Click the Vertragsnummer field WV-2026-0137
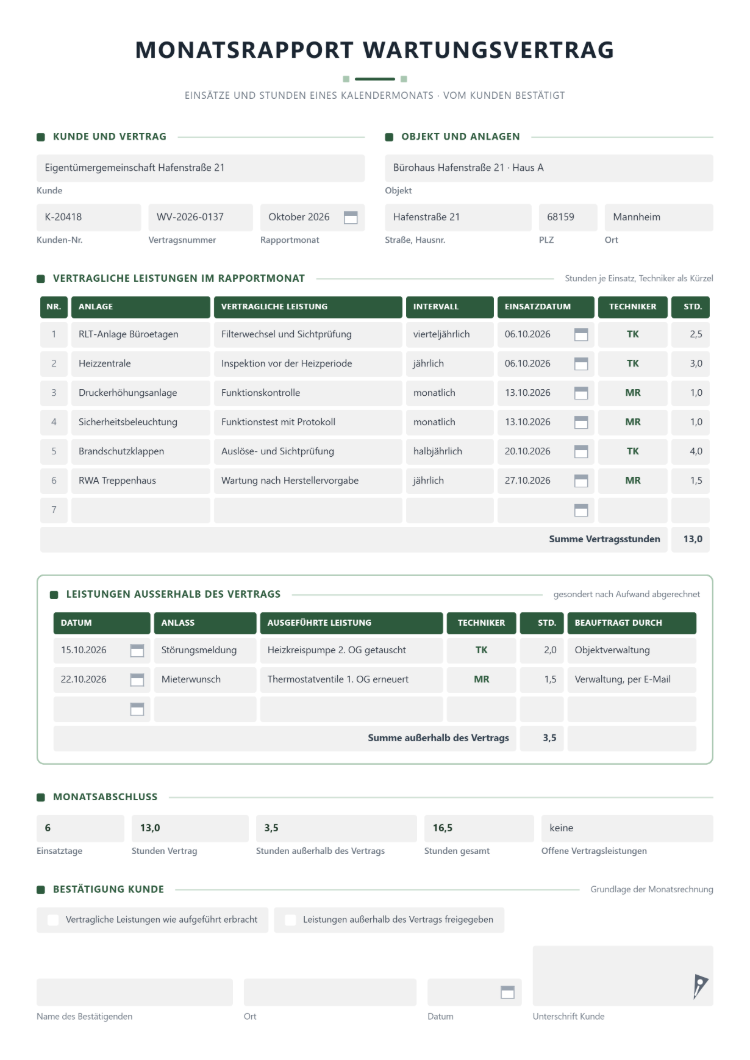 click(x=200, y=217)
